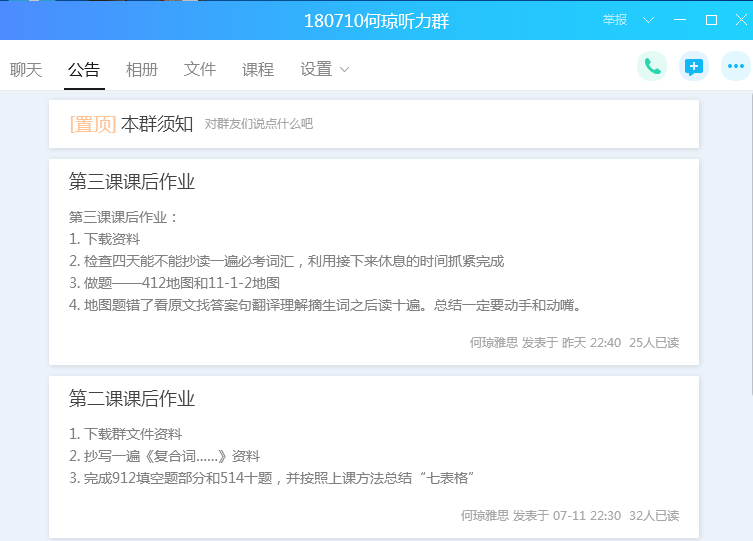Click the window title 180710何琼听力群

coord(376,21)
